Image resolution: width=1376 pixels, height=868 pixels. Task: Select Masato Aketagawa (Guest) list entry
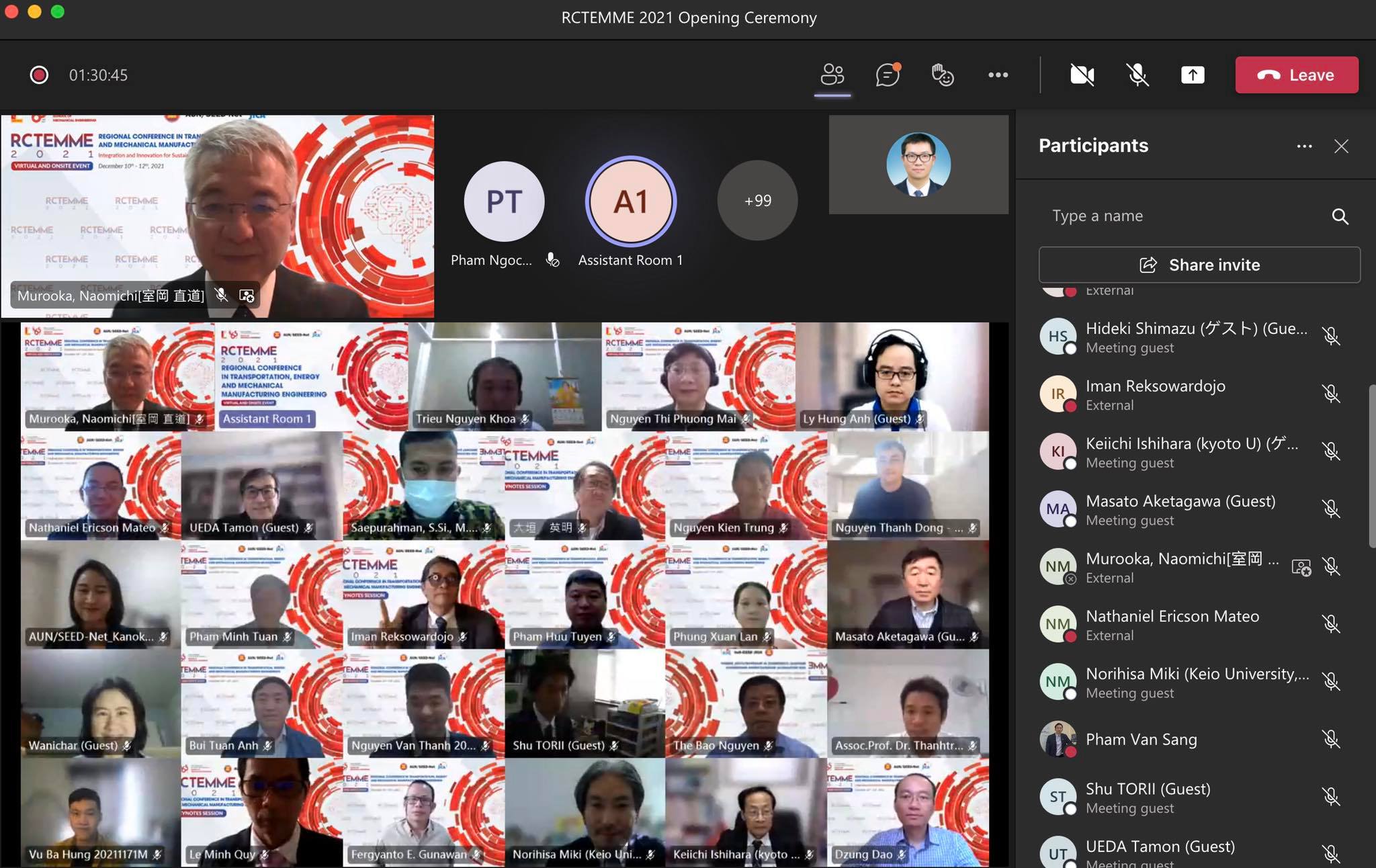[1180, 509]
